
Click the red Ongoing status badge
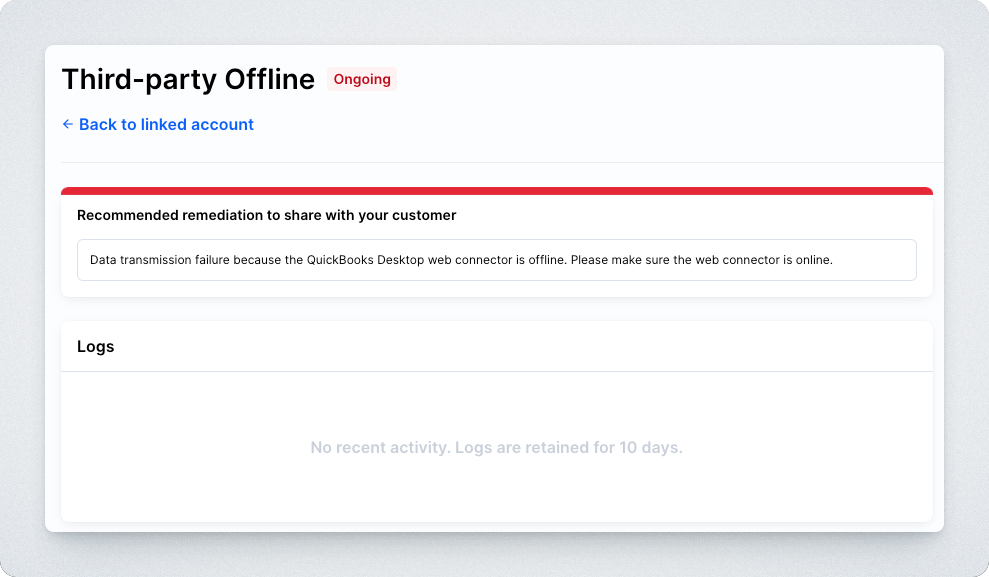[362, 79]
